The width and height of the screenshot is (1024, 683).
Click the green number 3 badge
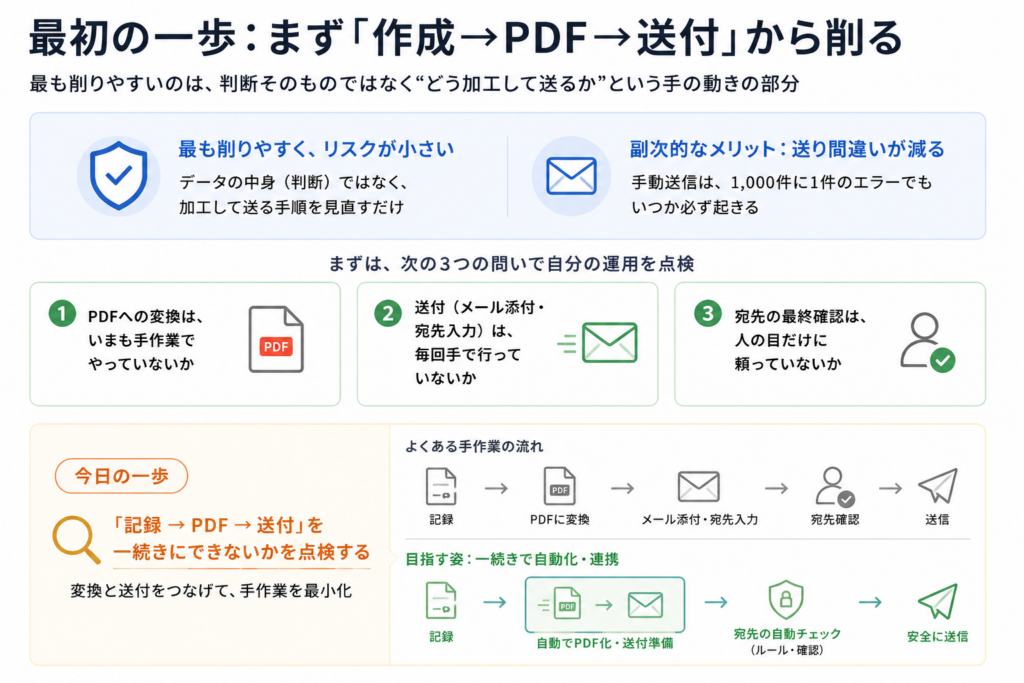point(708,313)
